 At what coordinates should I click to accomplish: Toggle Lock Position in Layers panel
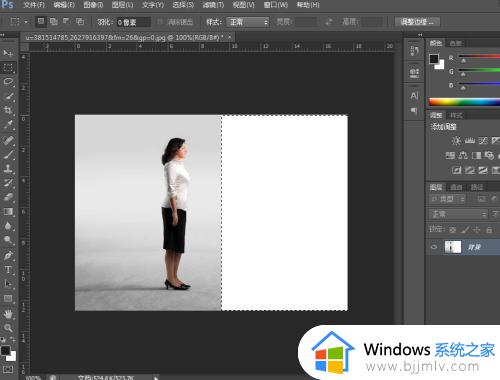click(477, 230)
